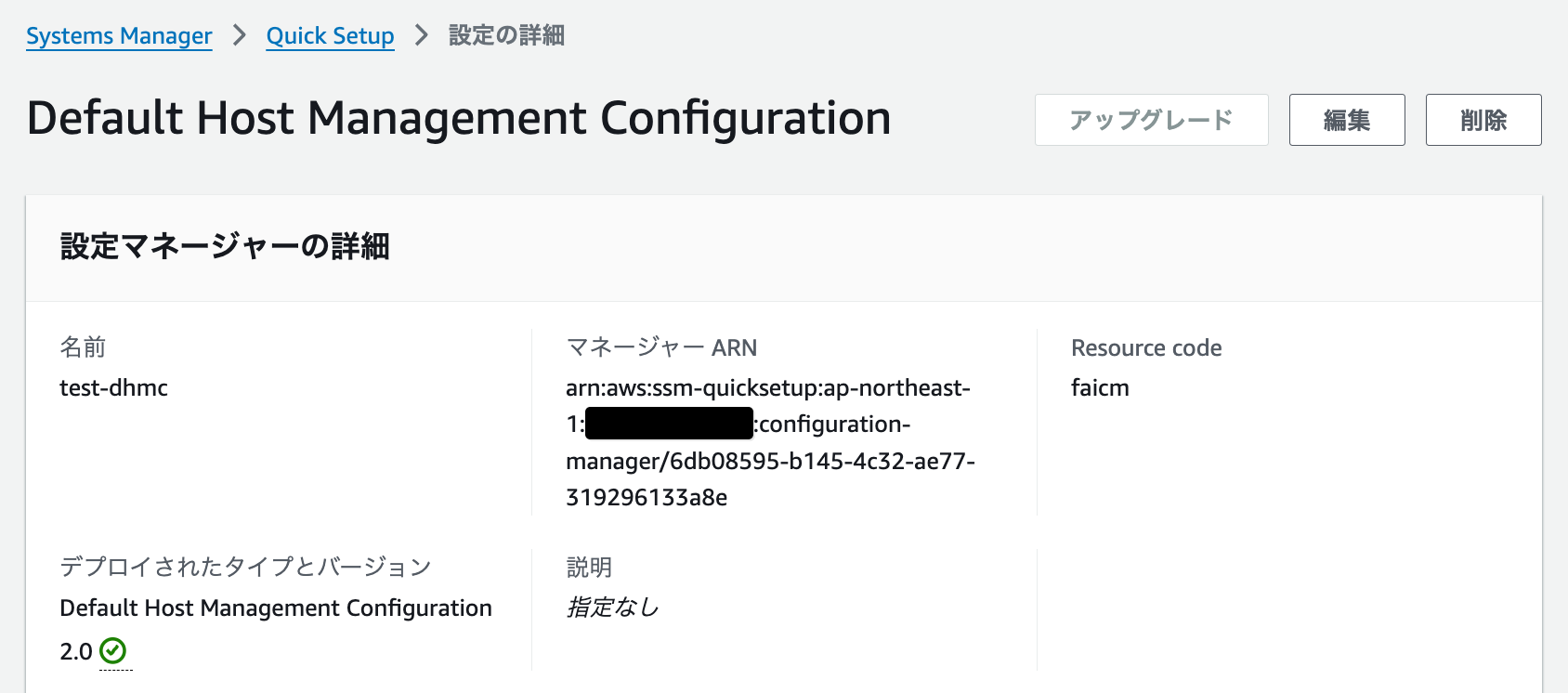Click the 設定マネージャーの詳細 section heading
Screen dimensions: 1568x693
click(225, 246)
